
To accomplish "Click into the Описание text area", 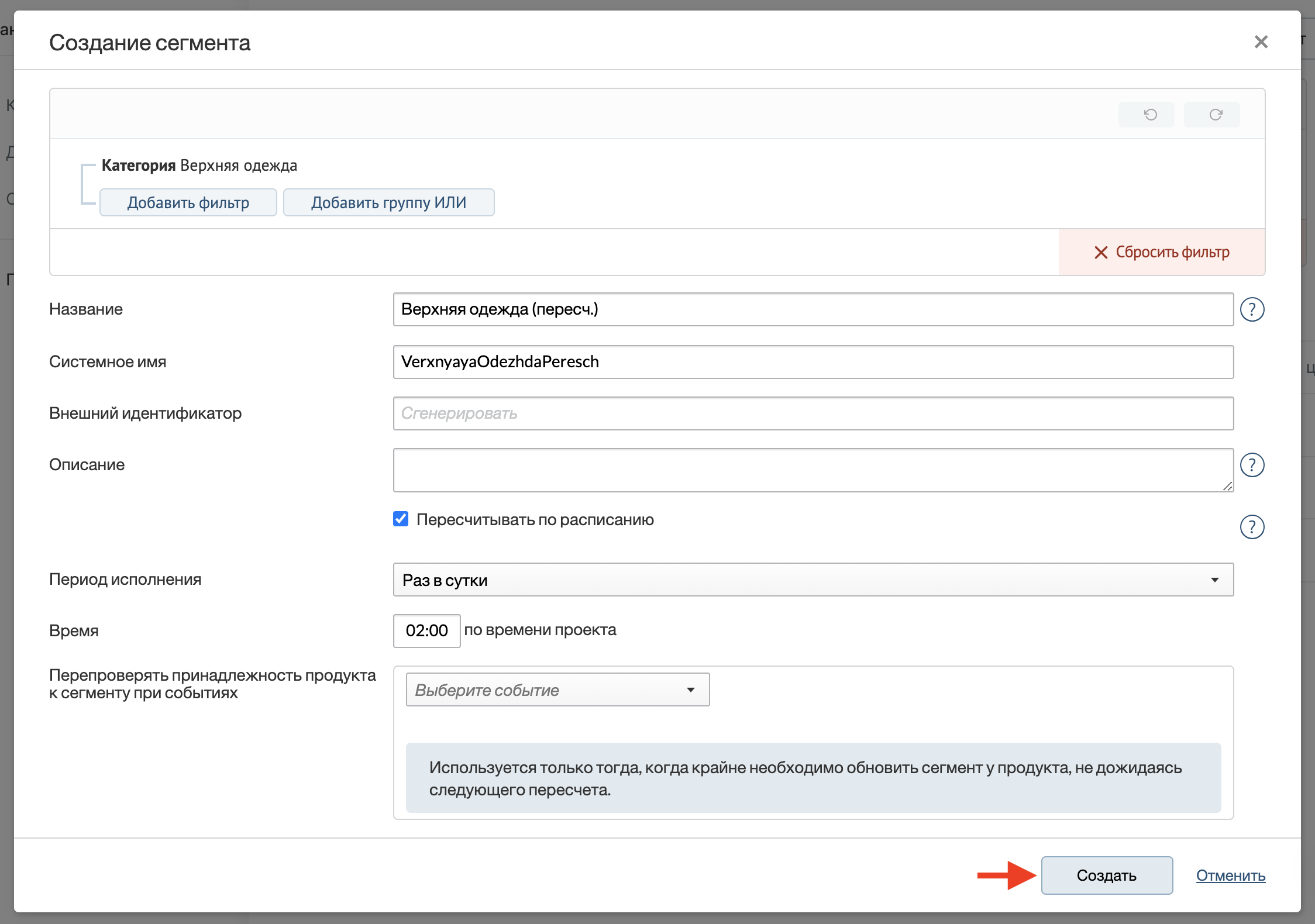I will pyautogui.click(x=814, y=470).
